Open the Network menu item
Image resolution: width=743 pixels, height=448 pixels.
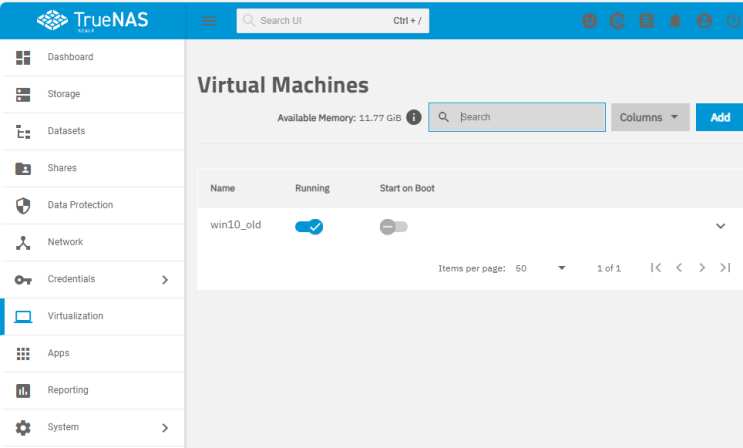[x=92, y=242]
